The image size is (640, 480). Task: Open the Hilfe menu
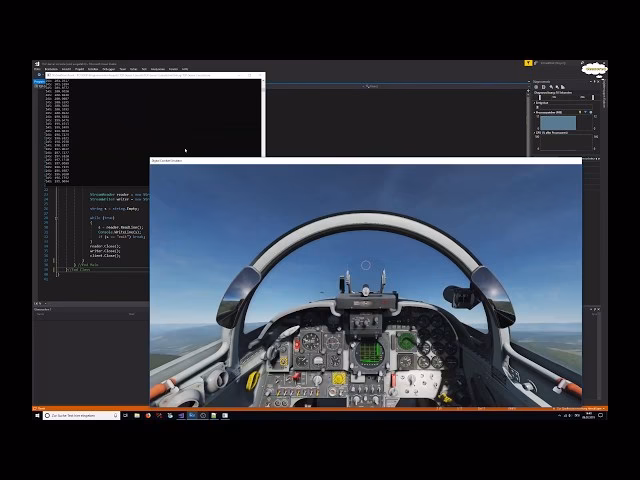click(x=185, y=69)
